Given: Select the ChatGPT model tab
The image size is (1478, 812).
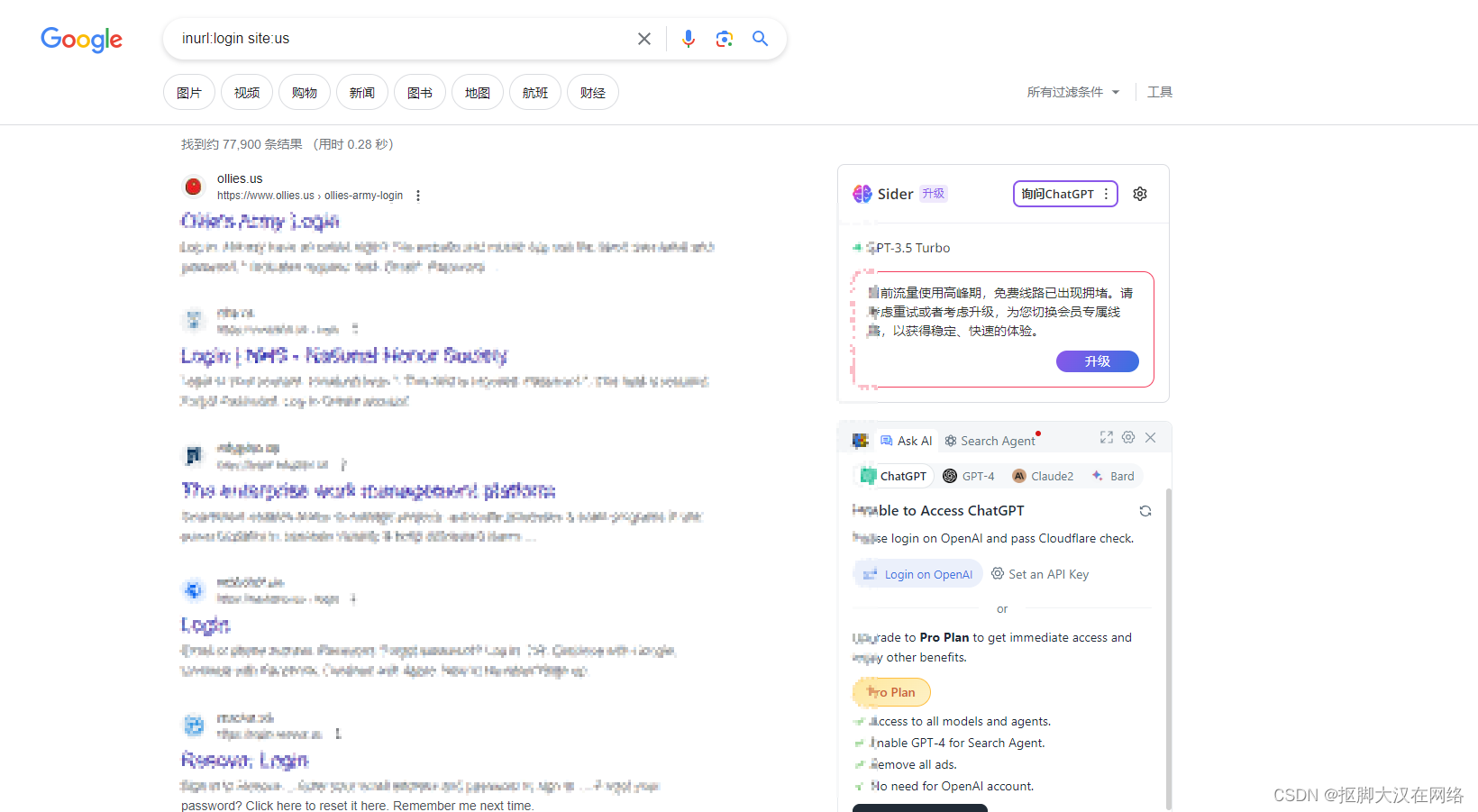Looking at the screenshot, I should pos(894,476).
